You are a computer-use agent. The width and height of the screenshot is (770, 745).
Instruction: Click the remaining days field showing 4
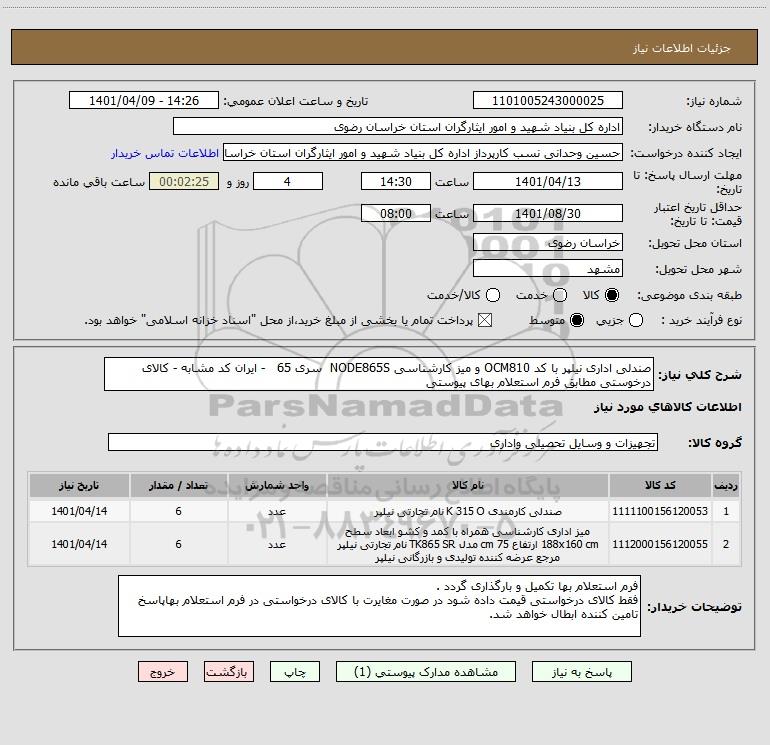[288, 181]
